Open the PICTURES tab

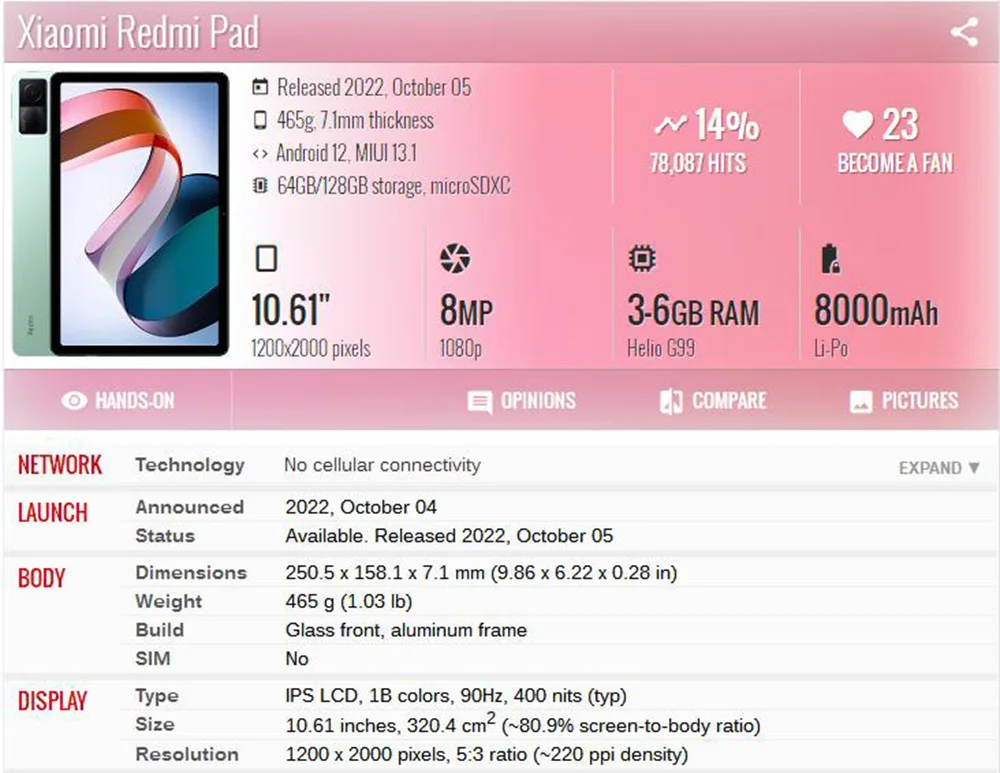904,401
